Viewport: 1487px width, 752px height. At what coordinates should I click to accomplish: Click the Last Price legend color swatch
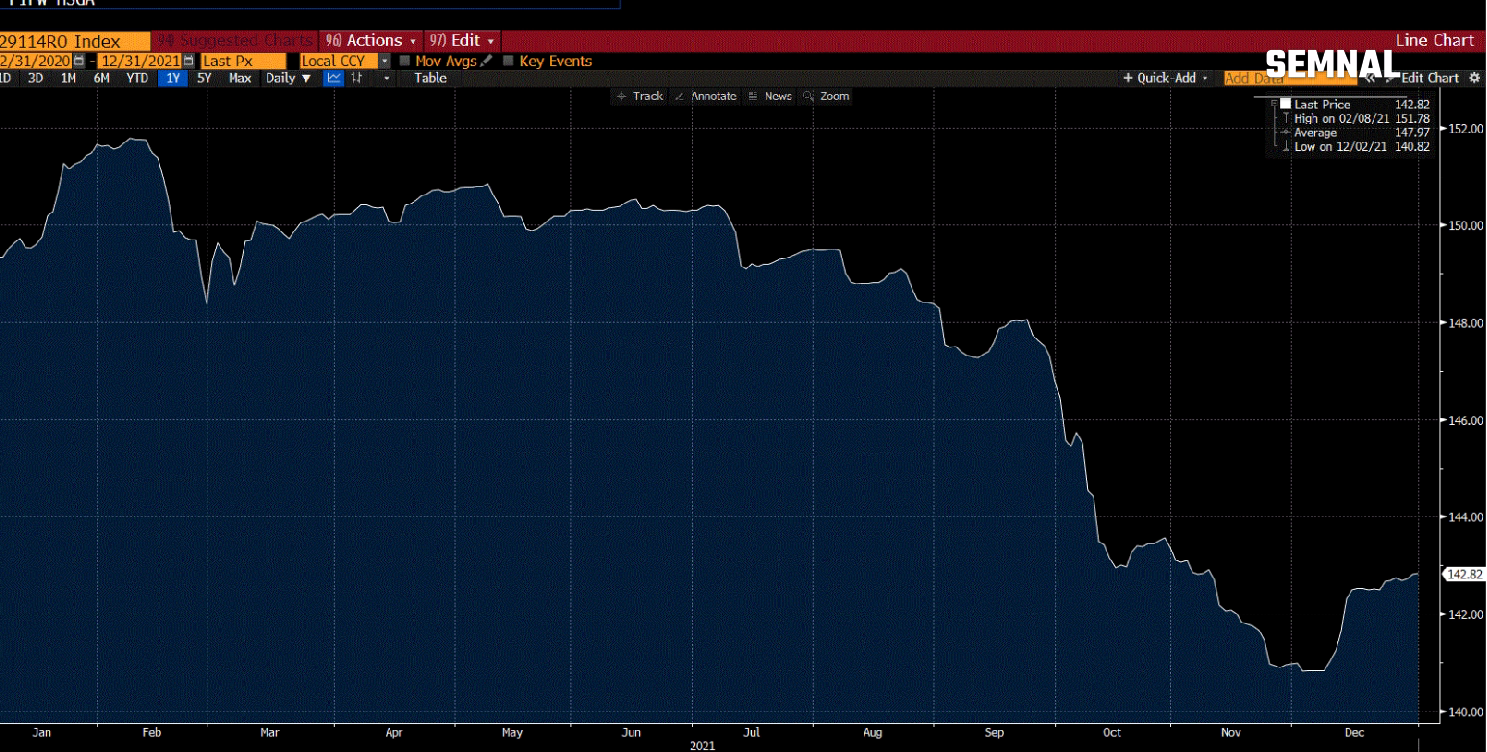[1285, 104]
